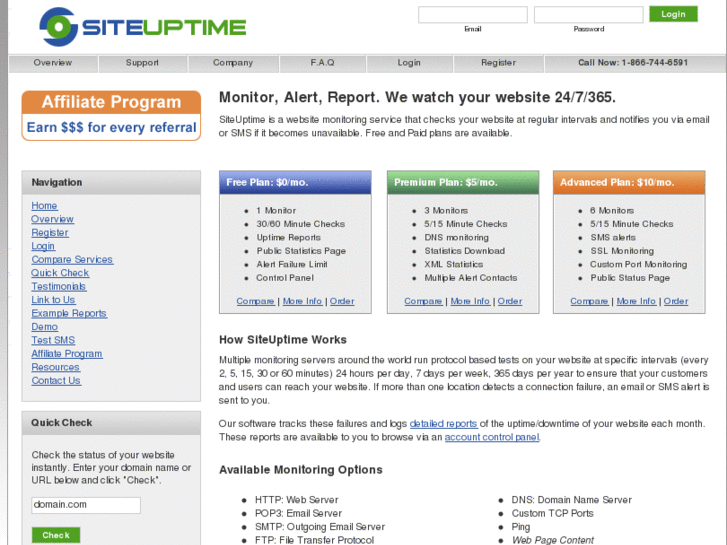Open Link to Us link
This screenshot has width=727, height=545.
[53, 300]
